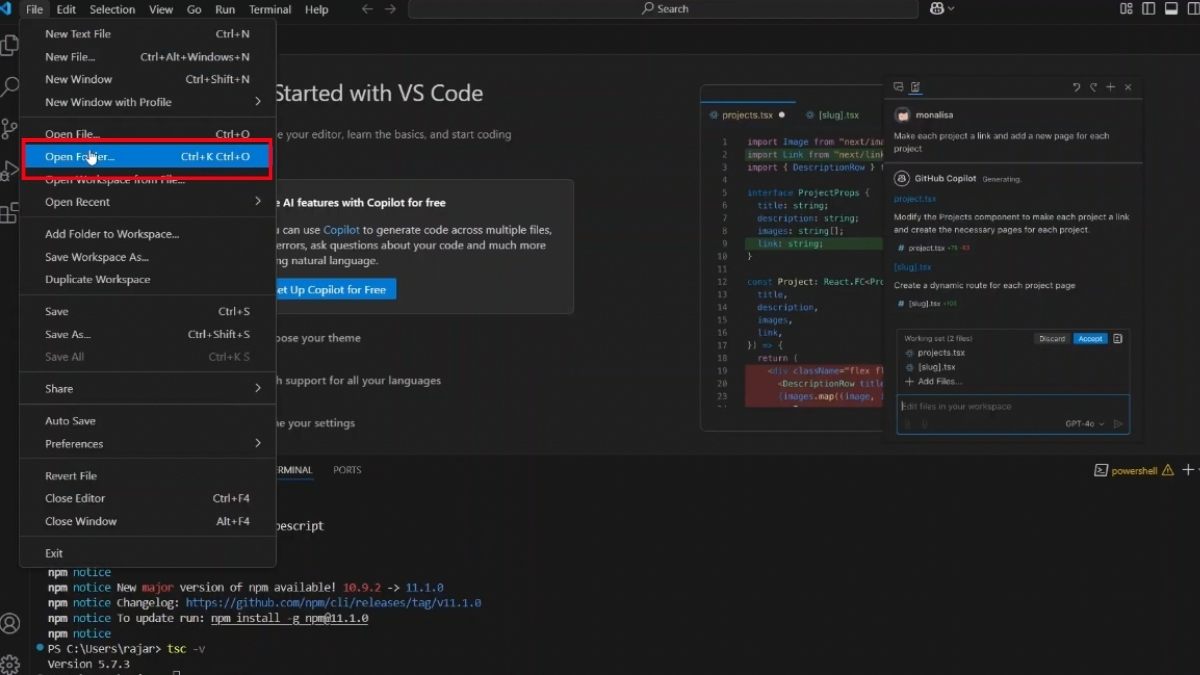This screenshot has height=675, width=1200.
Task: Choose Open Workspace from File...
Action: [148, 180]
